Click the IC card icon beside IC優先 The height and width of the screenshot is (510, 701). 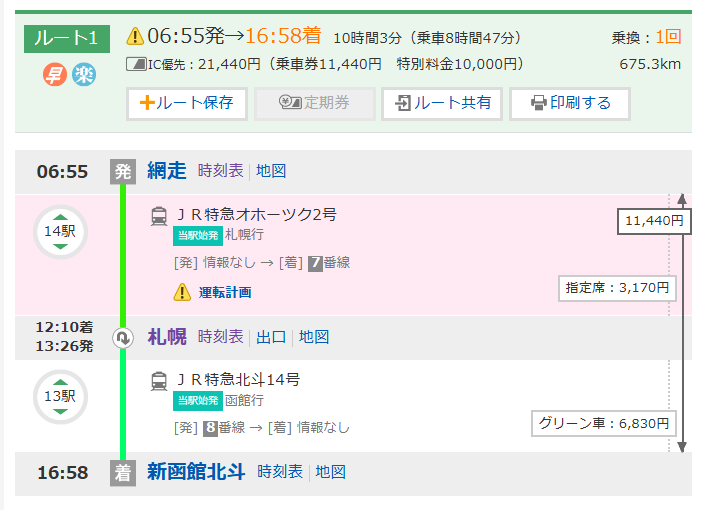pyautogui.click(x=136, y=64)
